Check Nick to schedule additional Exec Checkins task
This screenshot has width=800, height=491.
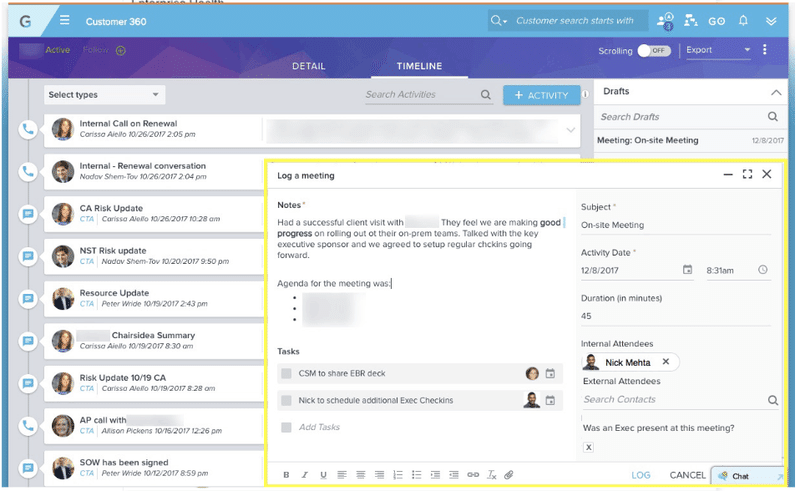(286, 400)
